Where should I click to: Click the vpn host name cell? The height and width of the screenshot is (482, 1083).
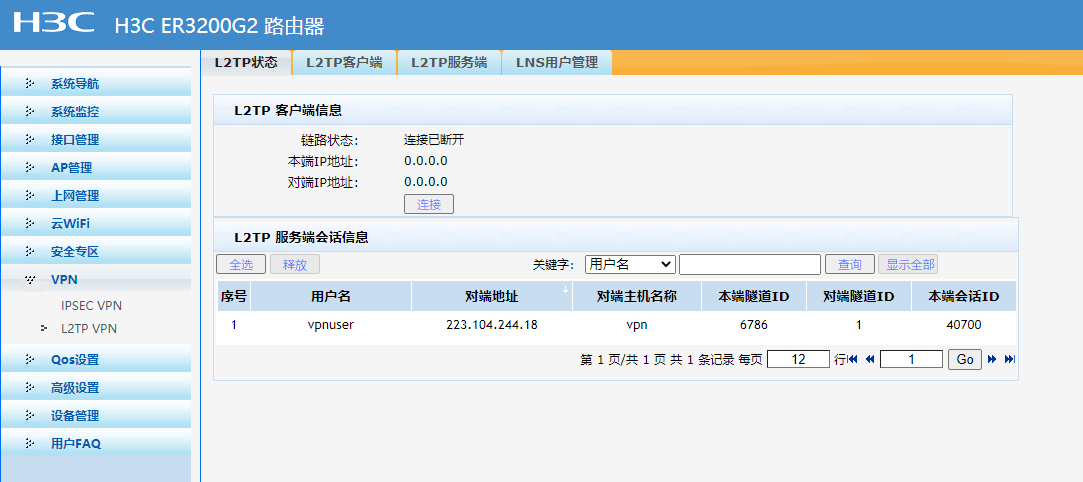pos(636,325)
